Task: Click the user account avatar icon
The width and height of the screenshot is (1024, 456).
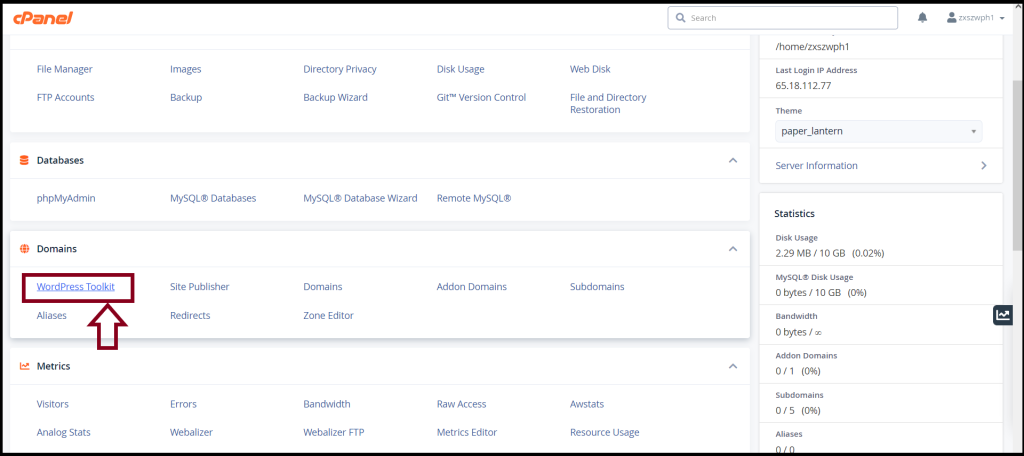Action: 952,18
